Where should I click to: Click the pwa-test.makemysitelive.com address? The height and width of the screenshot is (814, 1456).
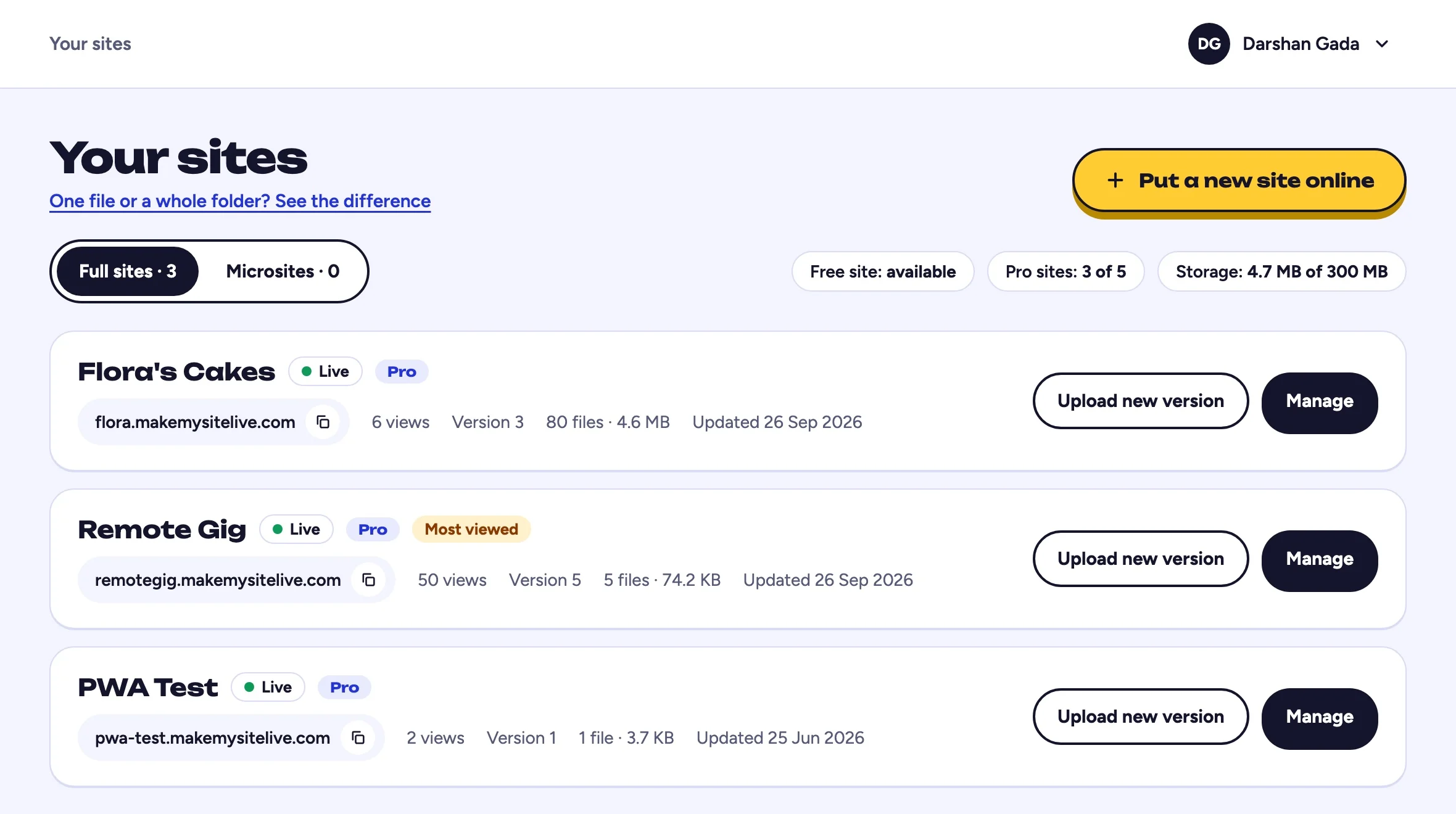tap(212, 738)
